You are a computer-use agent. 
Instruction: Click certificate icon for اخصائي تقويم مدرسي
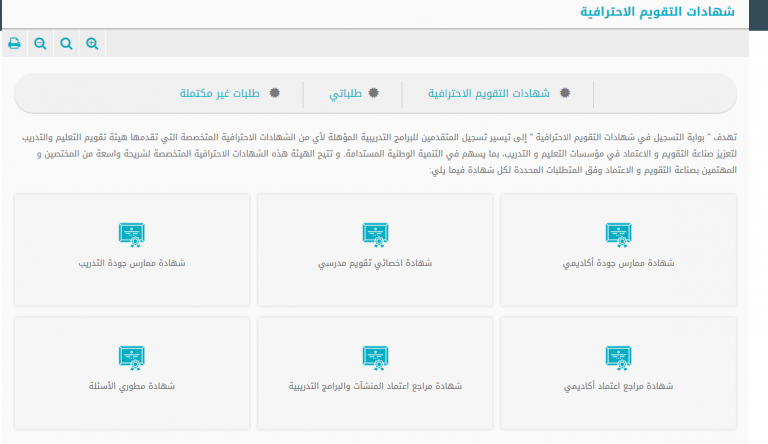[375, 234]
